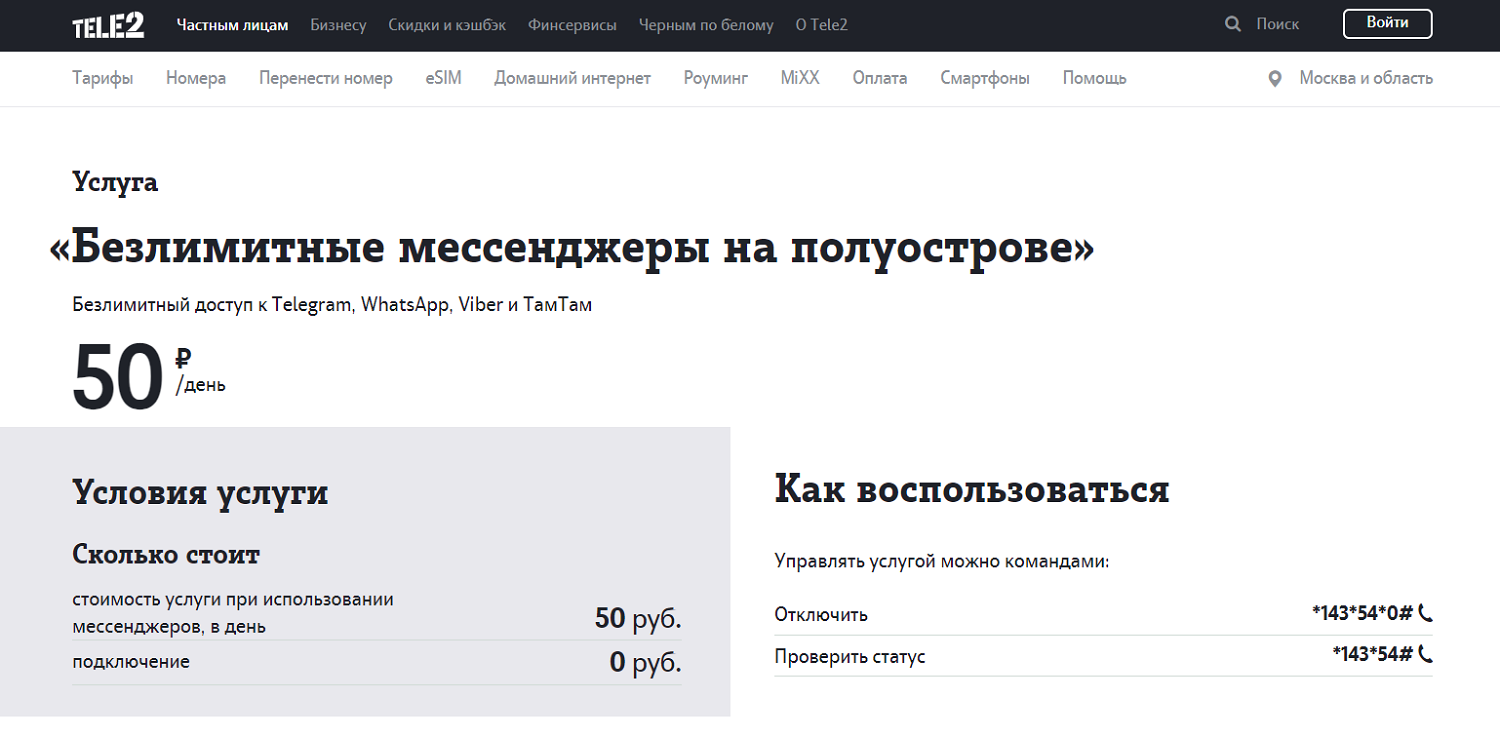Screen dimensions: 1500x737
Task: Open Домашний интернет section
Action: [572, 78]
